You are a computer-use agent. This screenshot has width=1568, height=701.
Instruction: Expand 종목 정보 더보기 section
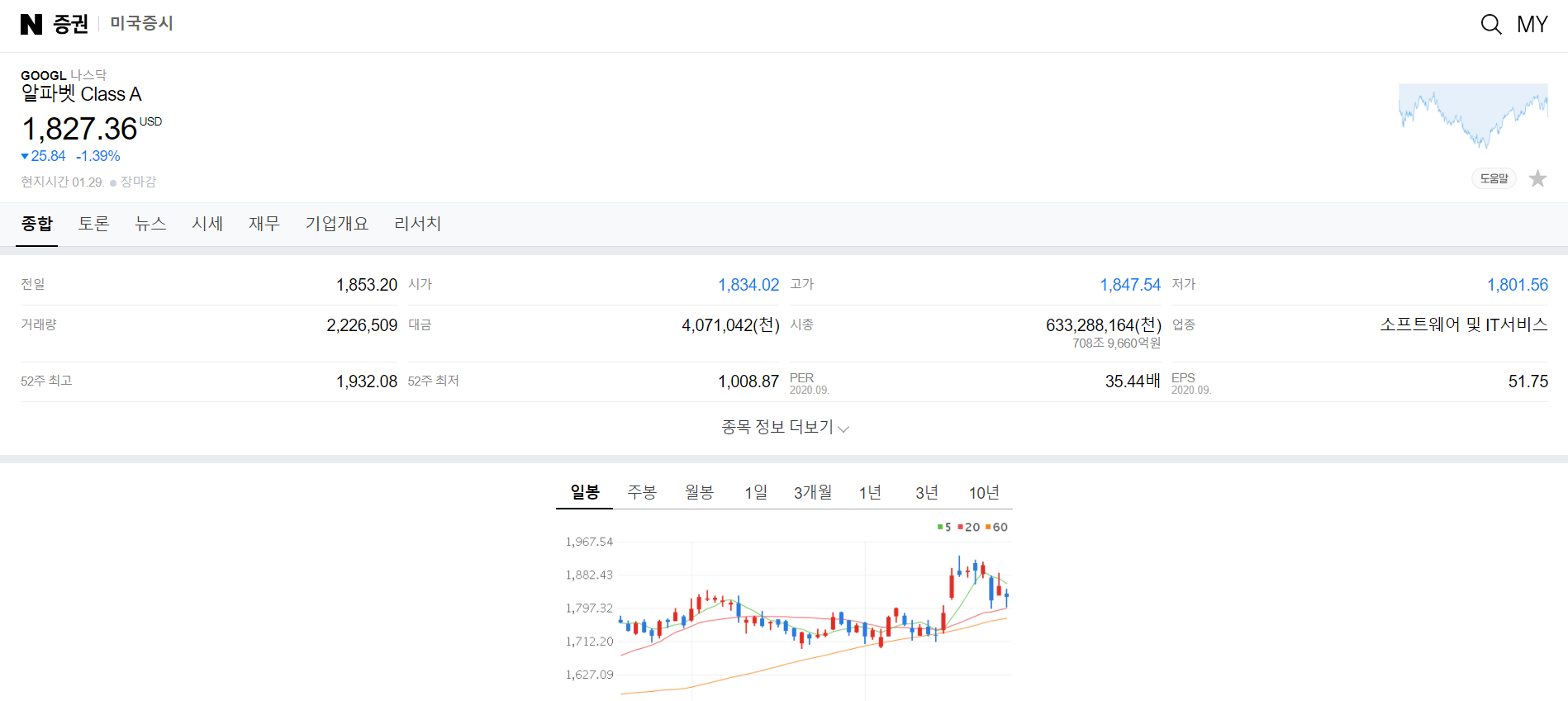[x=785, y=427]
